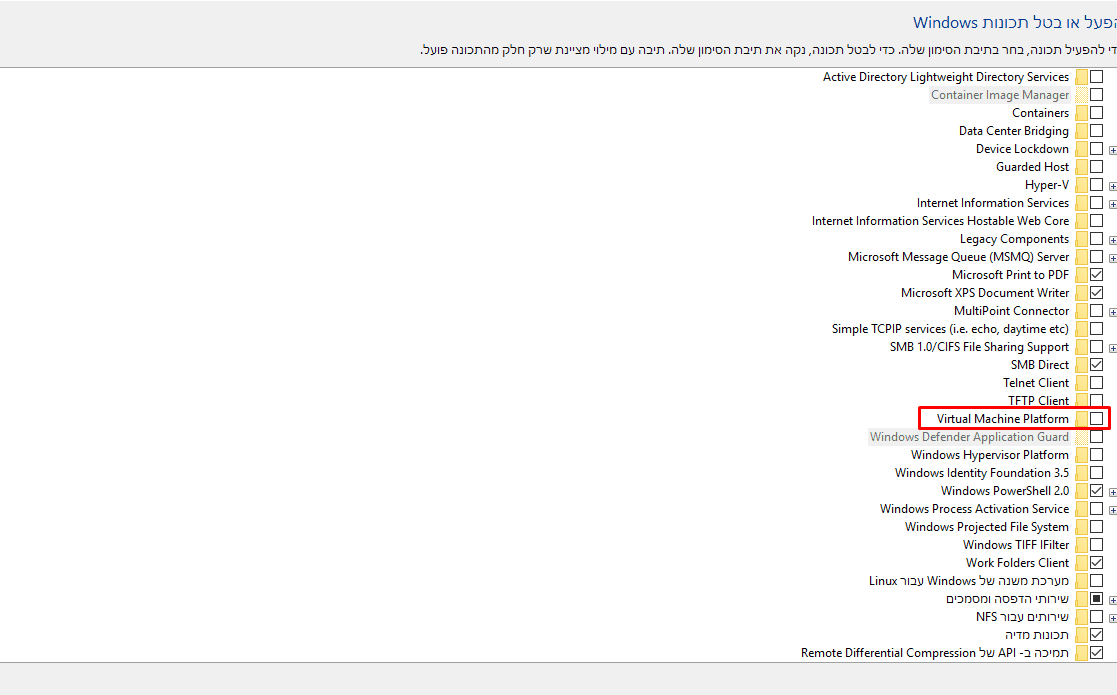Image resolution: width=1117 pixels, height=695 pixels.
Task: Disable Microsoft XPS Document Writer checkbox
Action: [1097, 293]
